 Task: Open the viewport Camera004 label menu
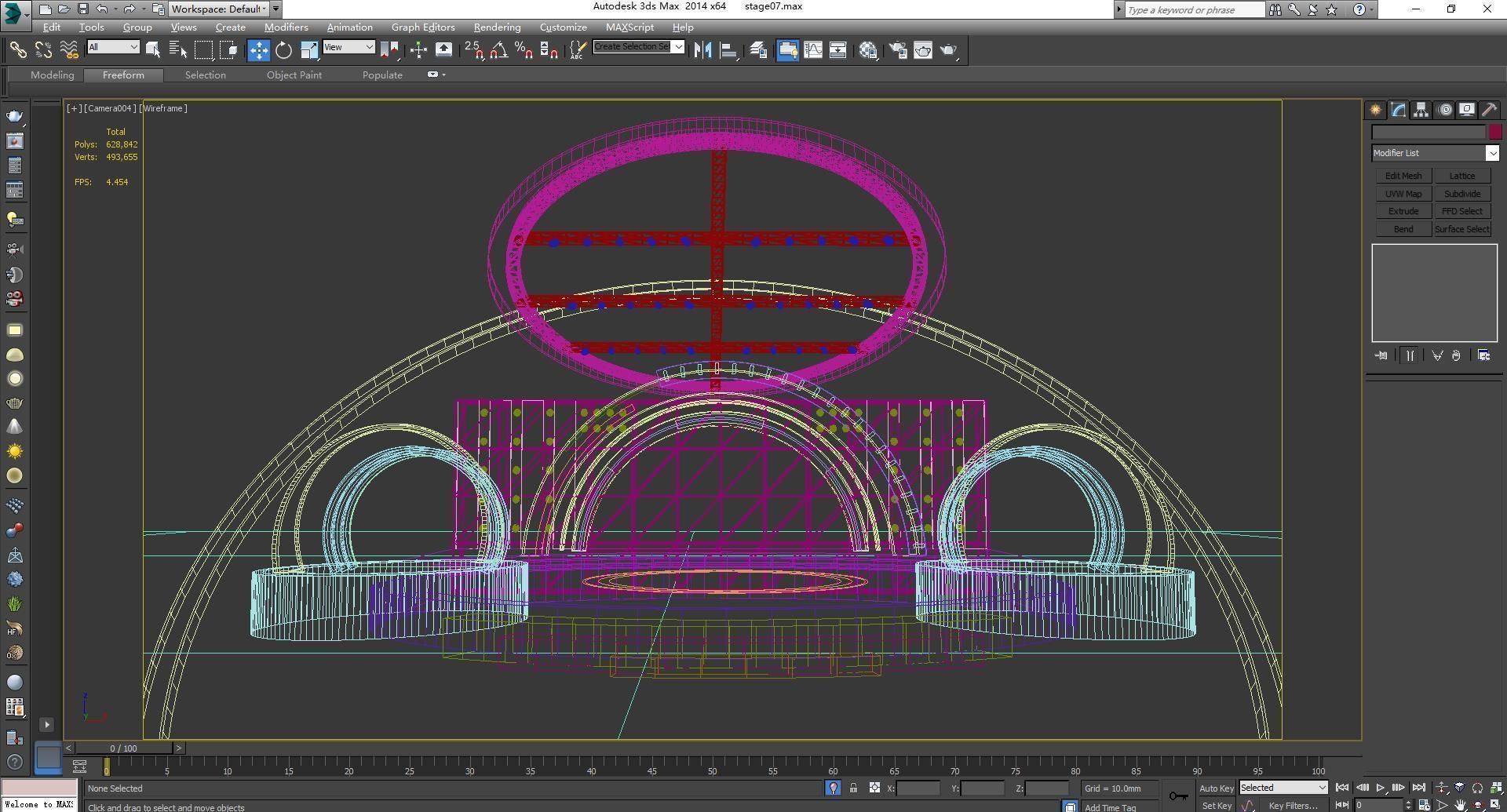[109, 108]
